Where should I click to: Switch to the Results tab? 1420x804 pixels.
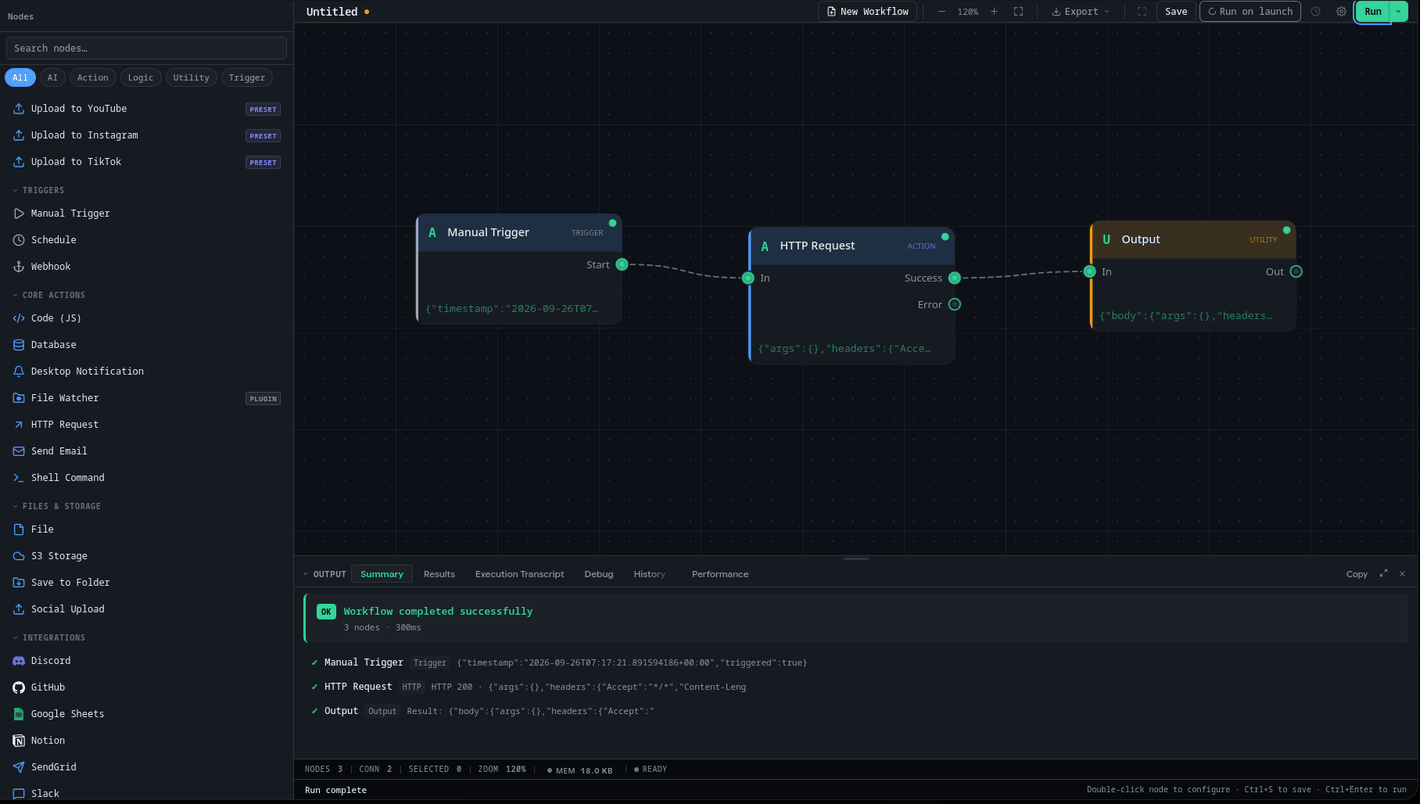[x=439, y=574]
